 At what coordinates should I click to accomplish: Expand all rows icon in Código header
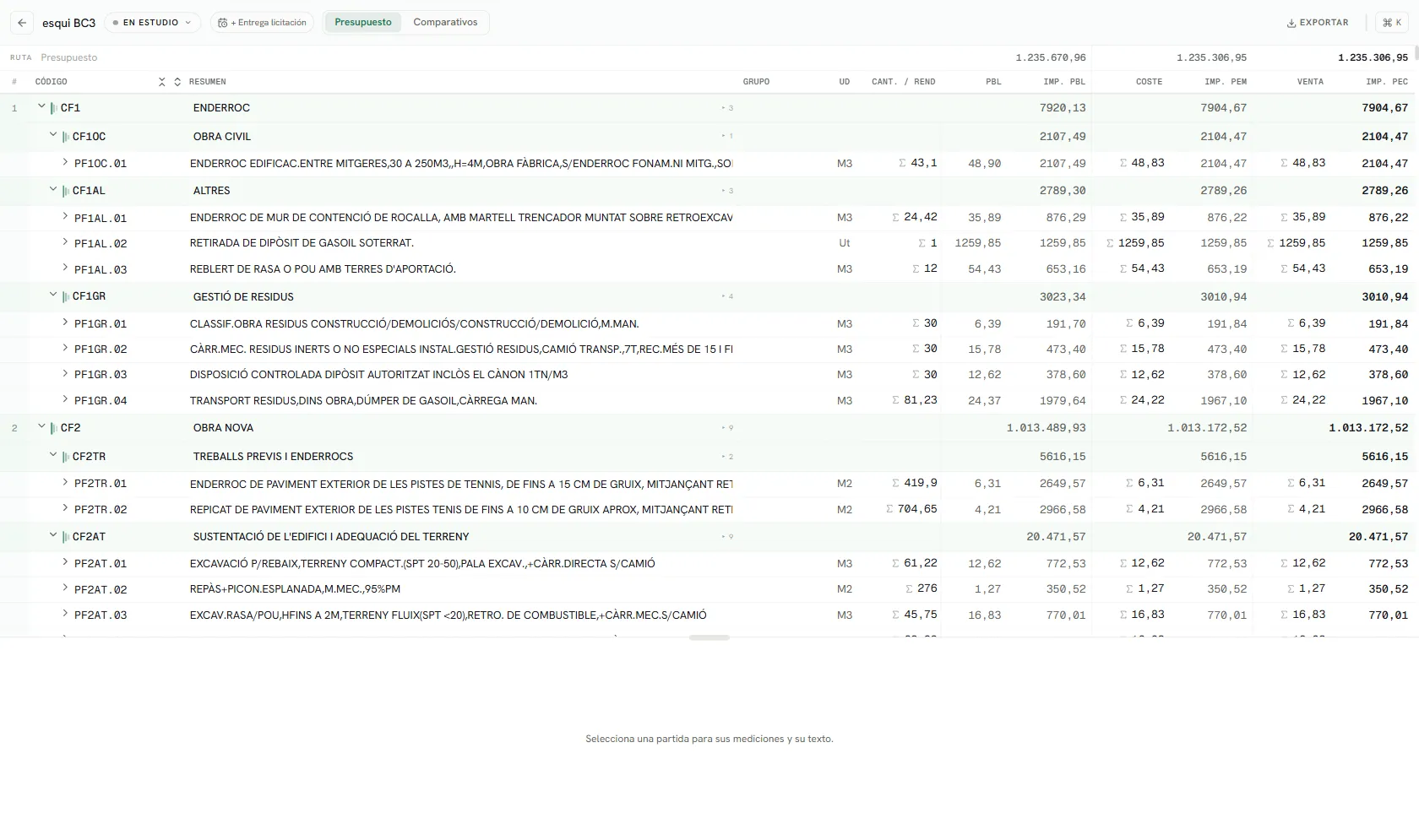tap(177, 82)
